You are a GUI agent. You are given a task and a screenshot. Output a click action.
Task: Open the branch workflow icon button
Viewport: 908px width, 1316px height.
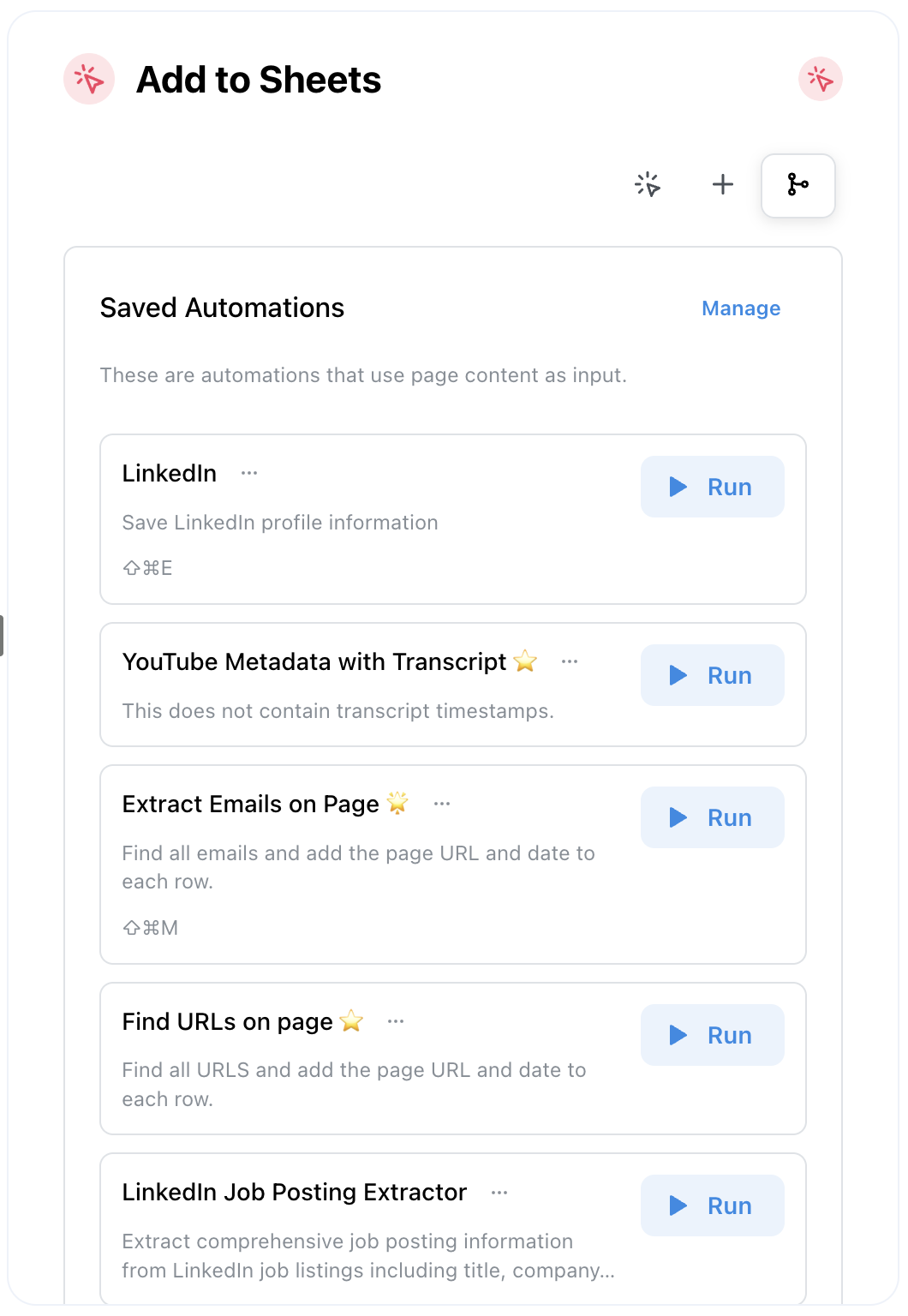click(x=797, y=185)
